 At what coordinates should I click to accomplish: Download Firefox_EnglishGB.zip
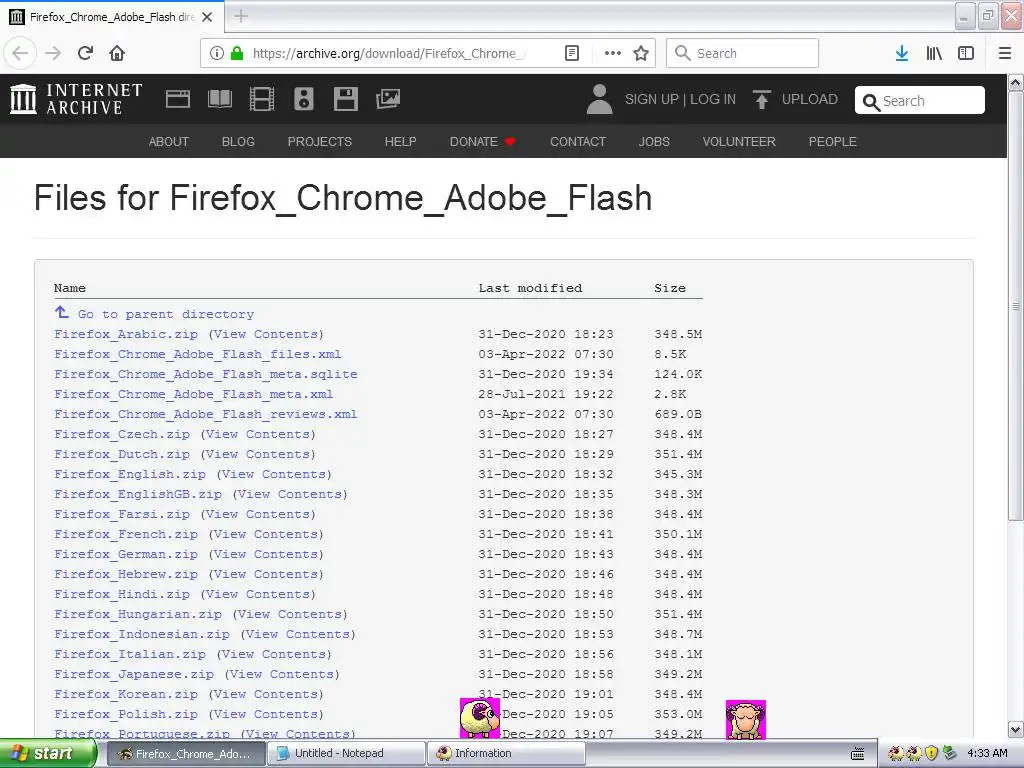coord(138,494)
